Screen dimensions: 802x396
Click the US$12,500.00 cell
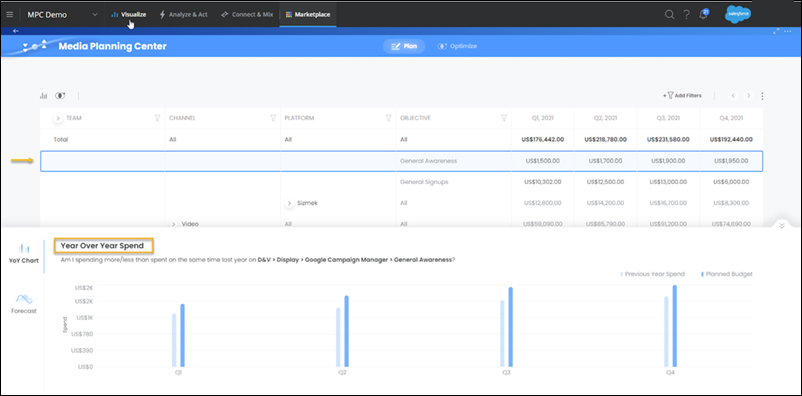(x=606, y=182)
